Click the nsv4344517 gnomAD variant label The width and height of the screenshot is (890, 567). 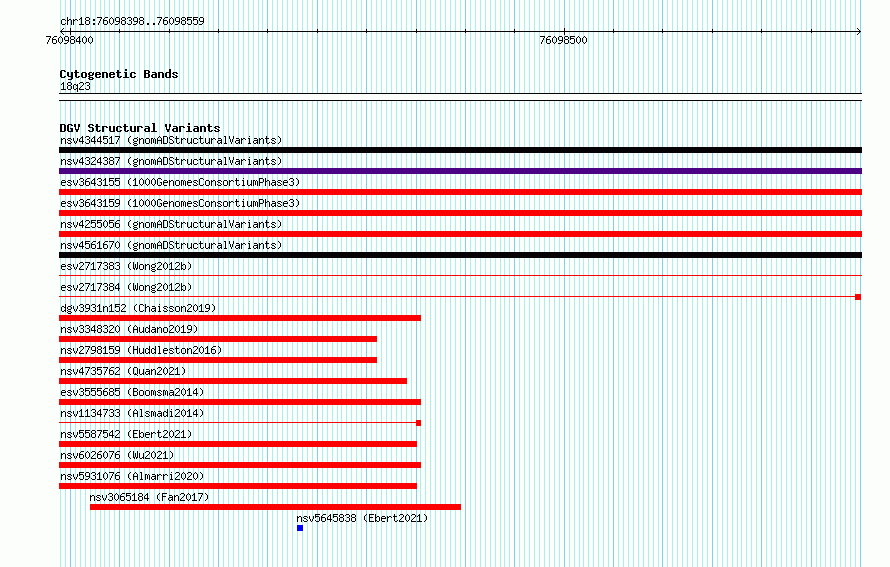tap(171, 140)
